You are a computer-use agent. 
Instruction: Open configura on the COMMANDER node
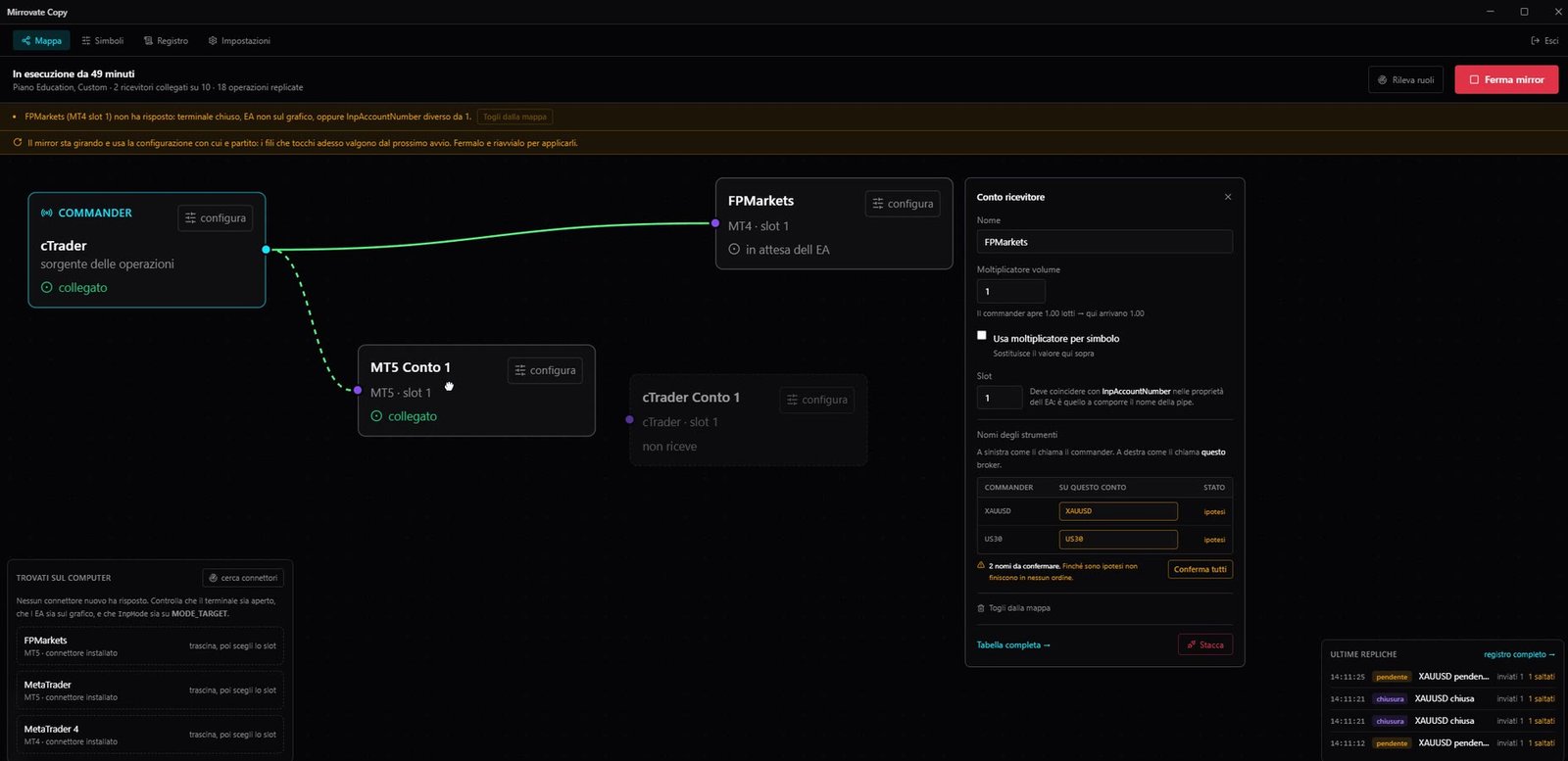[216, 218]
